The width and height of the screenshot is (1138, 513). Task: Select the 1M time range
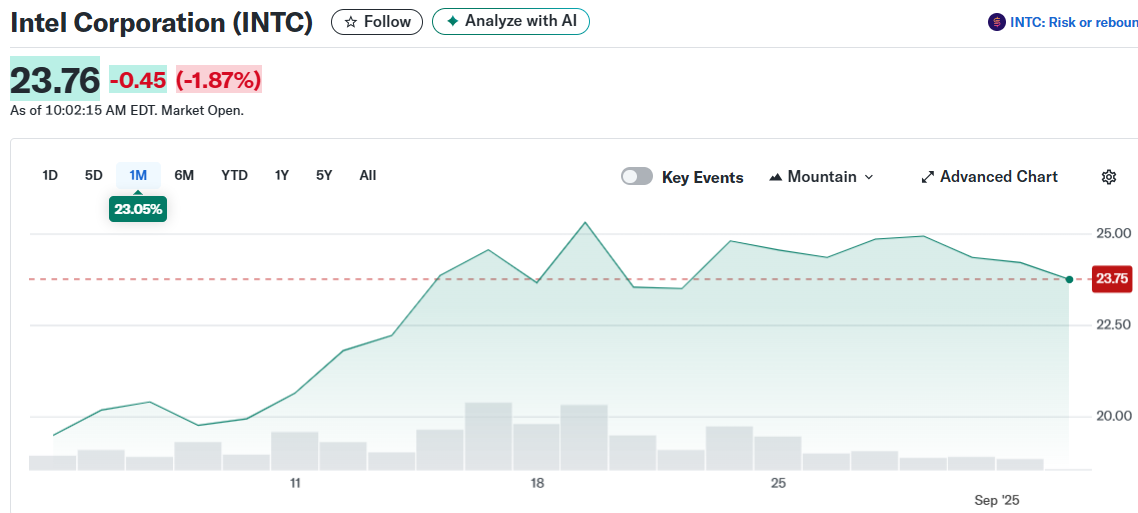pos(138,175)
